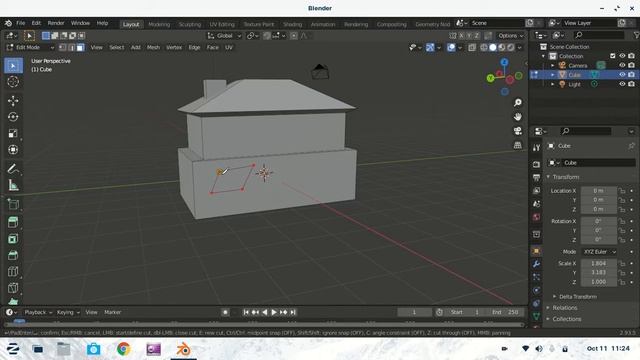This screenshot has height=360, width=640.
Task: Select the Bevel tool
Action: tap(13, 255)
